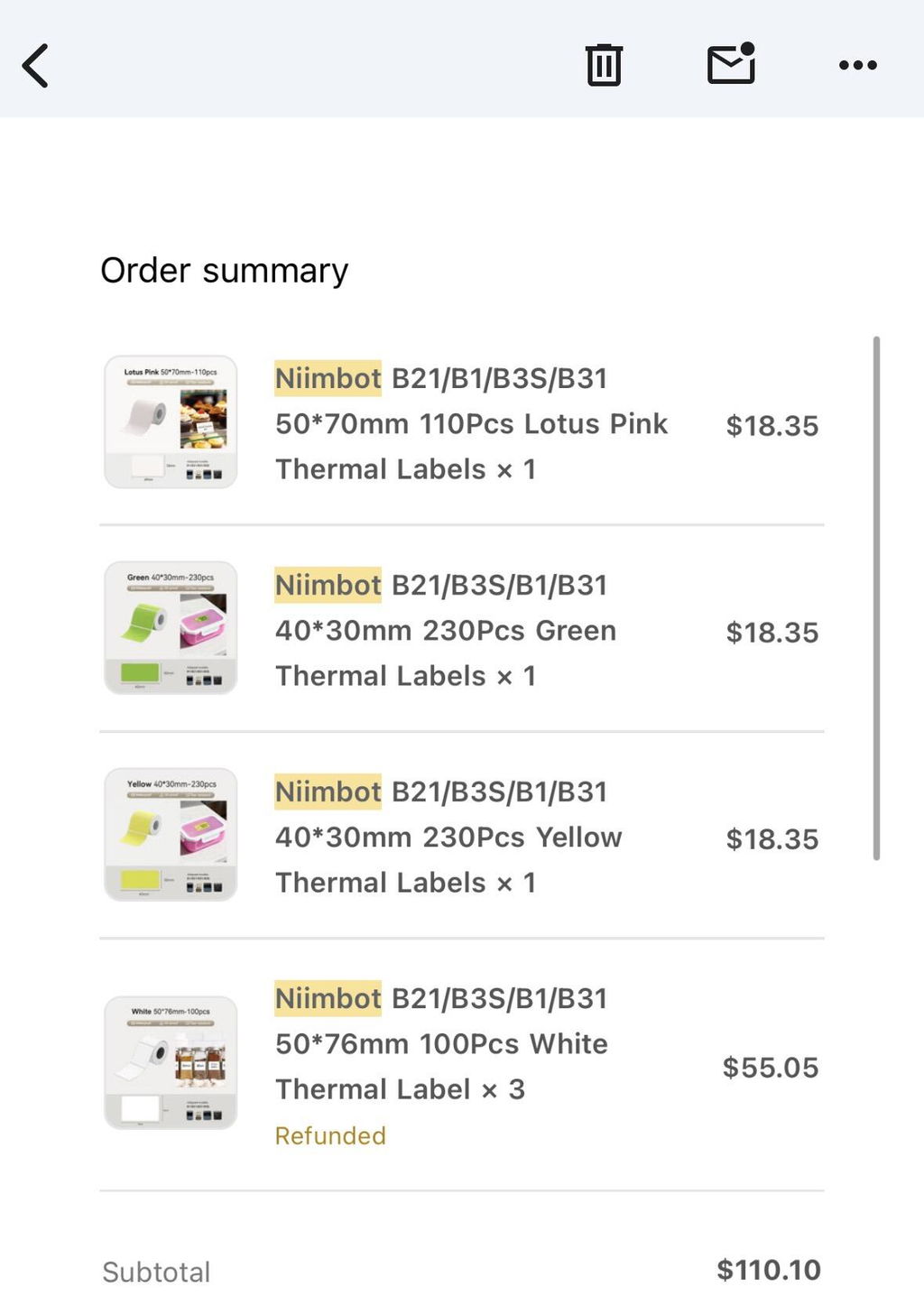Tap the Subtotal label
Screen dimensions: 924x1296
tap(156, 1272)
